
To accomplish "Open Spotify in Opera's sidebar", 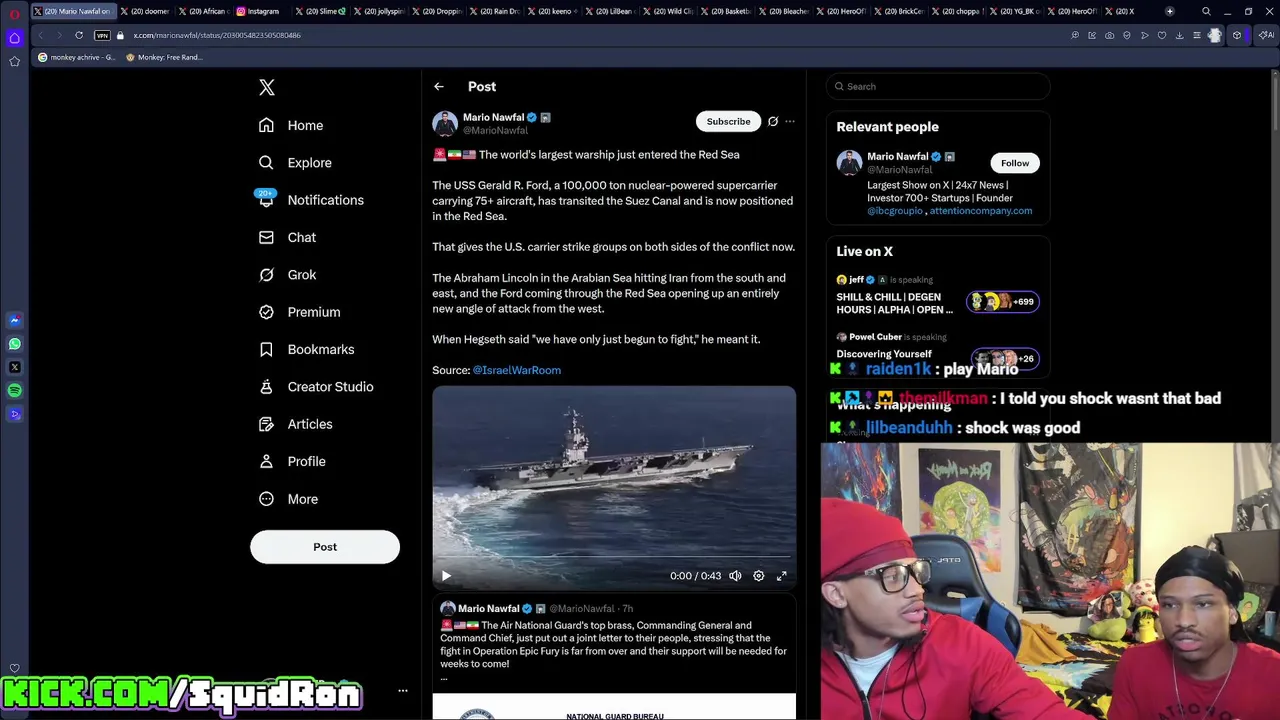I will click(x=14, y=391).
